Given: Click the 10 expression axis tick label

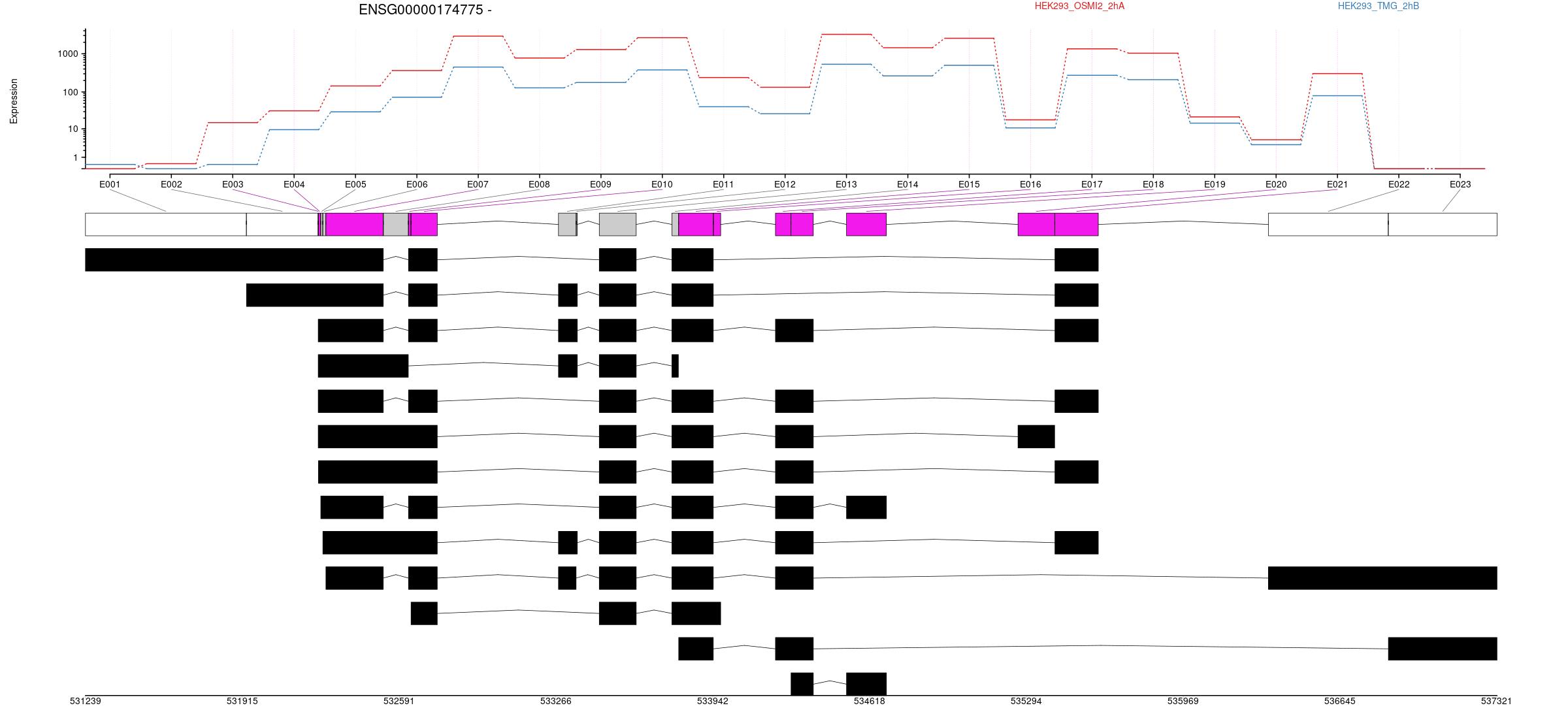Looking at the screenshot, I should pos(73,129).
